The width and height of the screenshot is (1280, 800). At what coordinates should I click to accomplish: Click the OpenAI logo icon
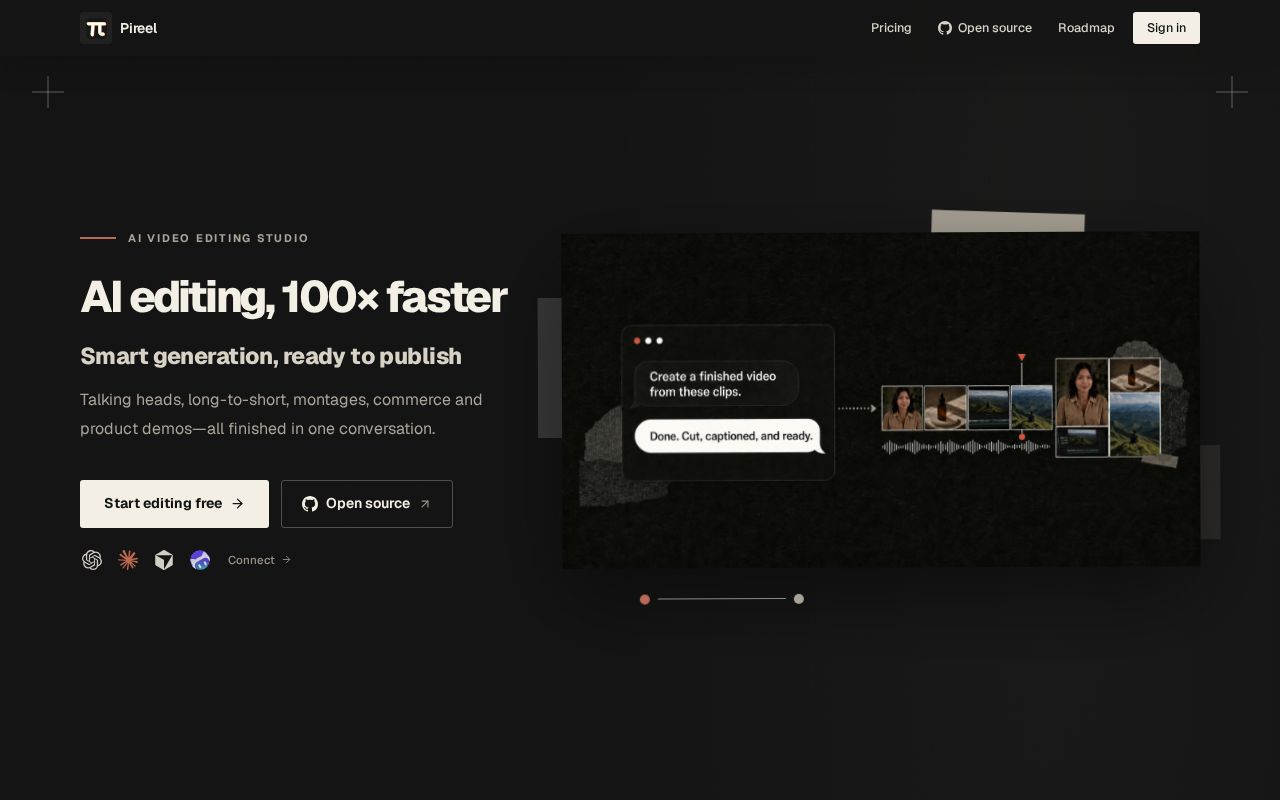pos(92,560)
